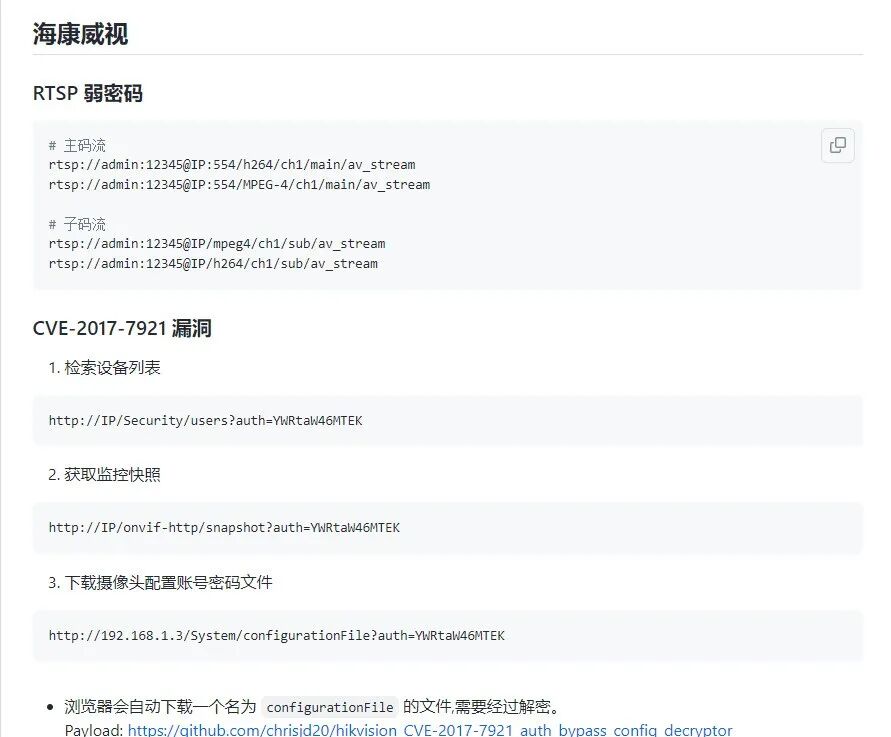
Task: Click the 海康威视 heading
Action: click(80, 34)
